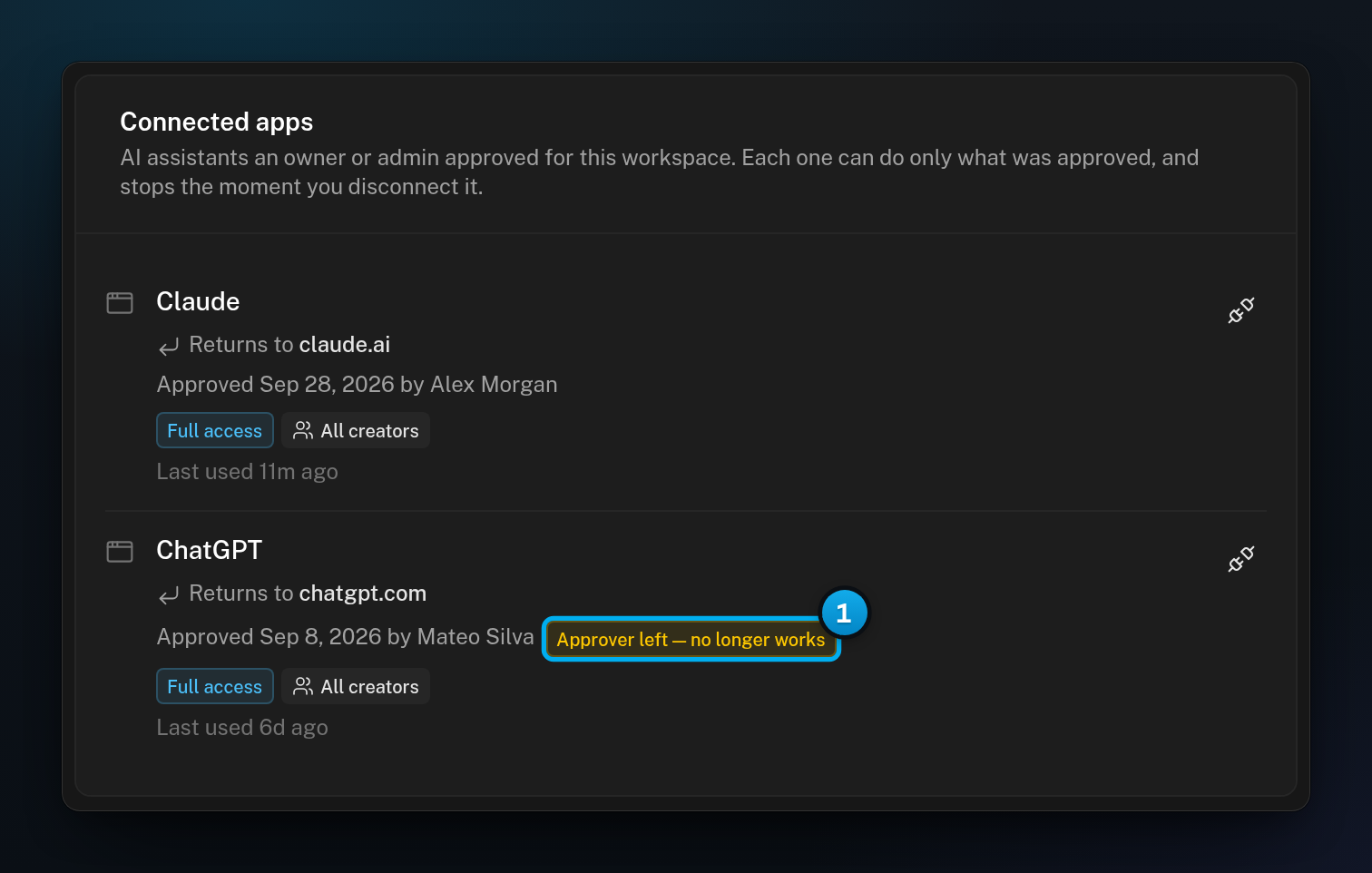The height and width of the screenshot is (873, 1372).
Task: Click the ChatGPT app window icon
Action: 120,551
